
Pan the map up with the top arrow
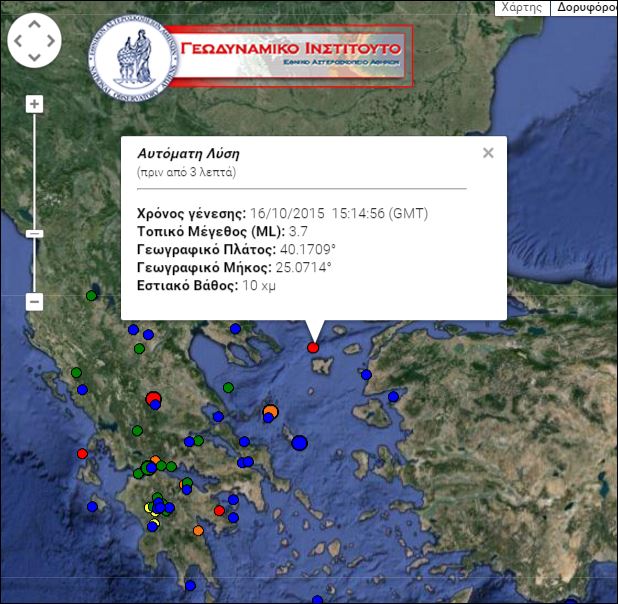34,24
